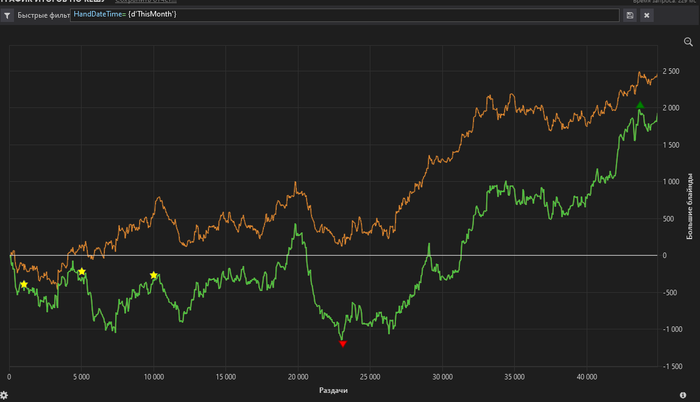Screen dimensions: 700x402
Task: Click the '2 500' y-axis value
Action: click(671, 71)
